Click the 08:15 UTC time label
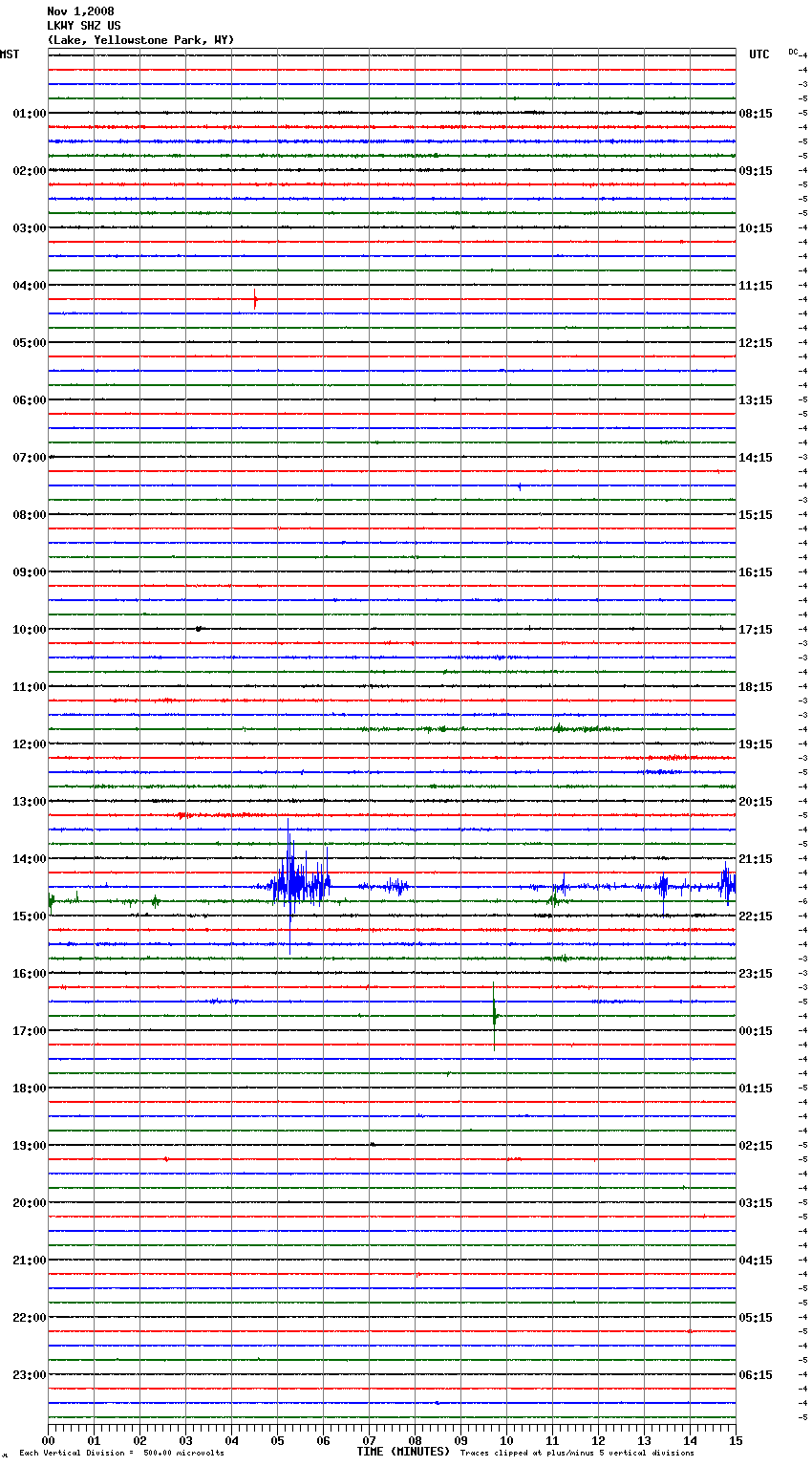Image resolution: width=812 pixels, height=1466 pixels. coord(756,114)
